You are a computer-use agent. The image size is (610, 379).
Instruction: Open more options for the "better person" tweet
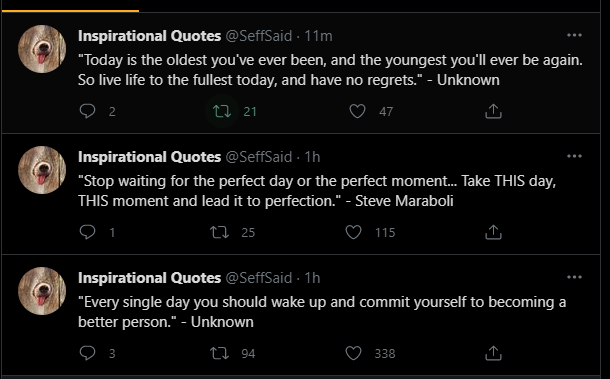pos(574,277)
